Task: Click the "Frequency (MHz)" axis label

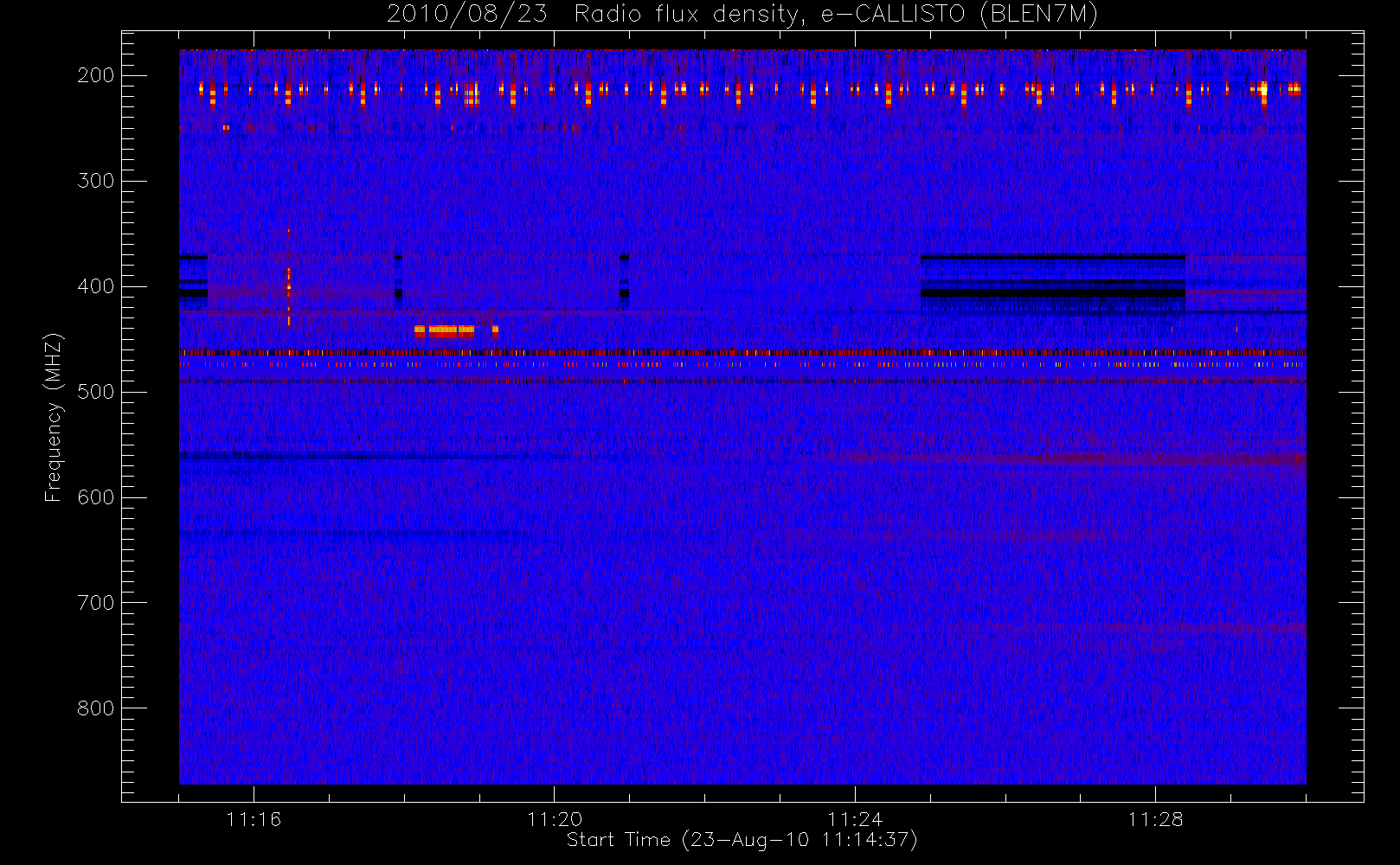Action: (54, 417)
